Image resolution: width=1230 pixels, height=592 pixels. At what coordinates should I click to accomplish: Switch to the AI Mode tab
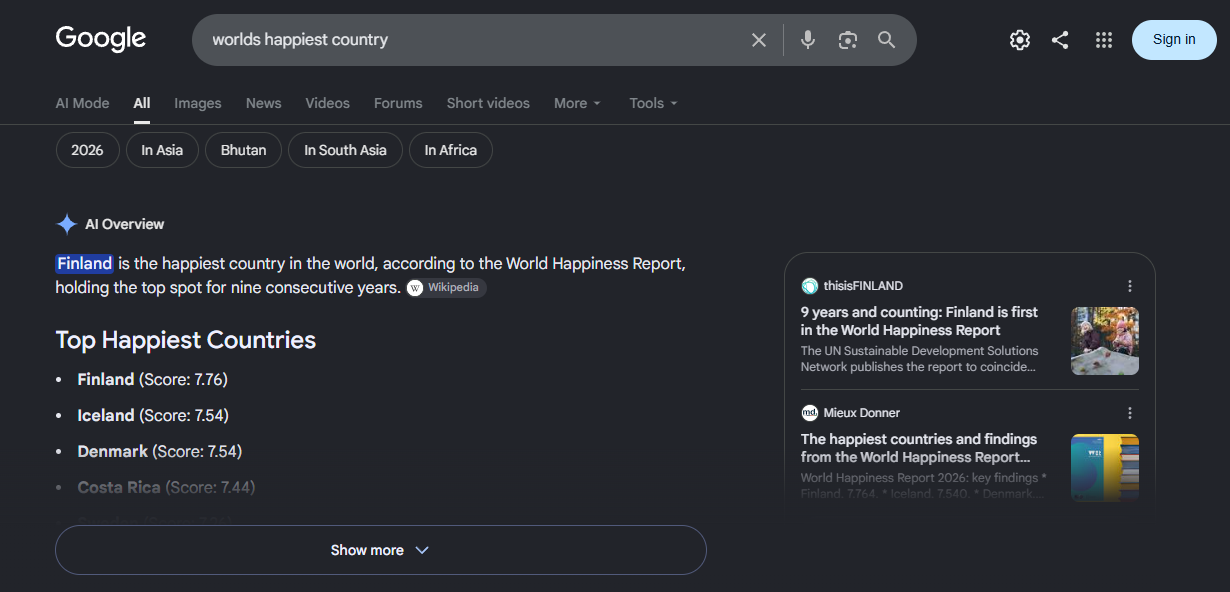tap(82, 103)
